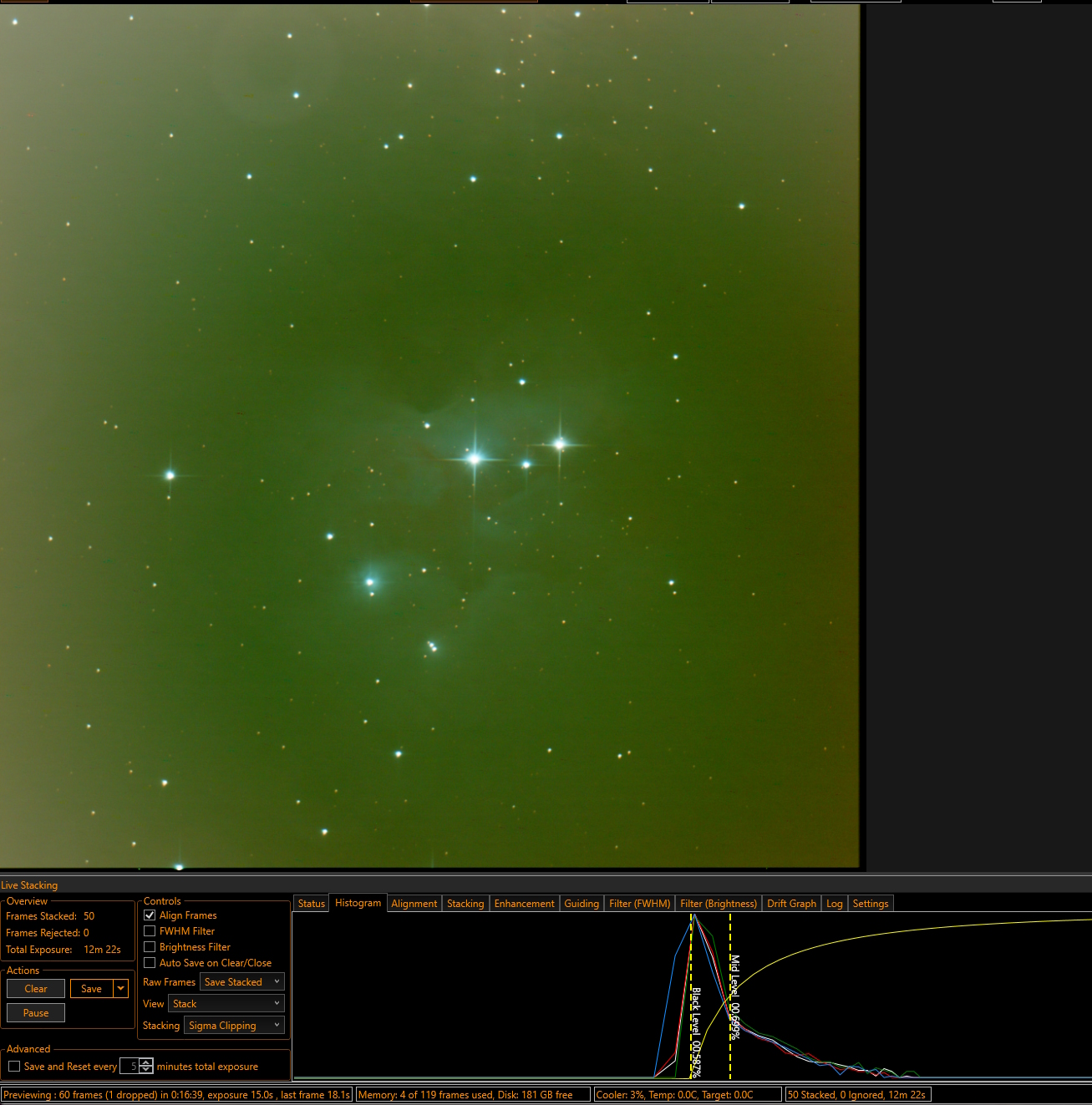Switch to the Status tab
The image size is (1092, 1105).
[312, 904]
